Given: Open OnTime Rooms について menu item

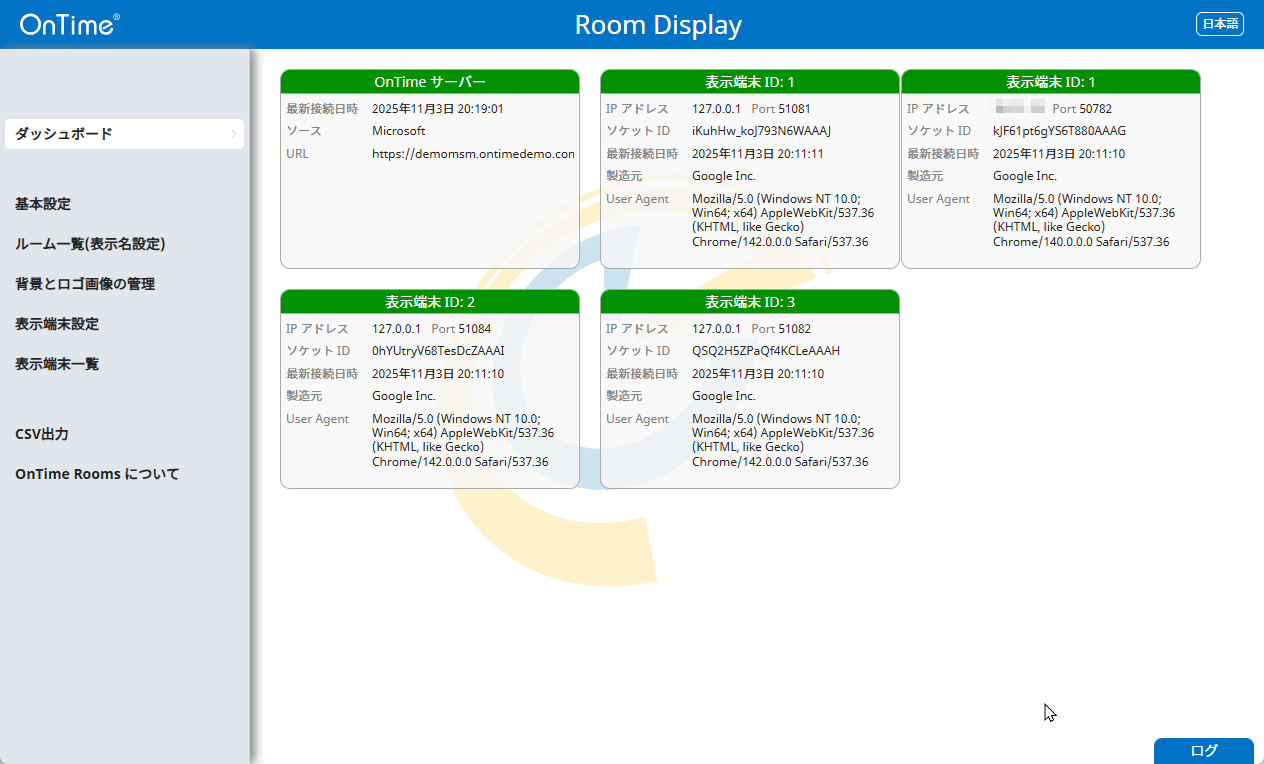Looking at the screenshot, I should pyautogui.click(x=97, y=474).
